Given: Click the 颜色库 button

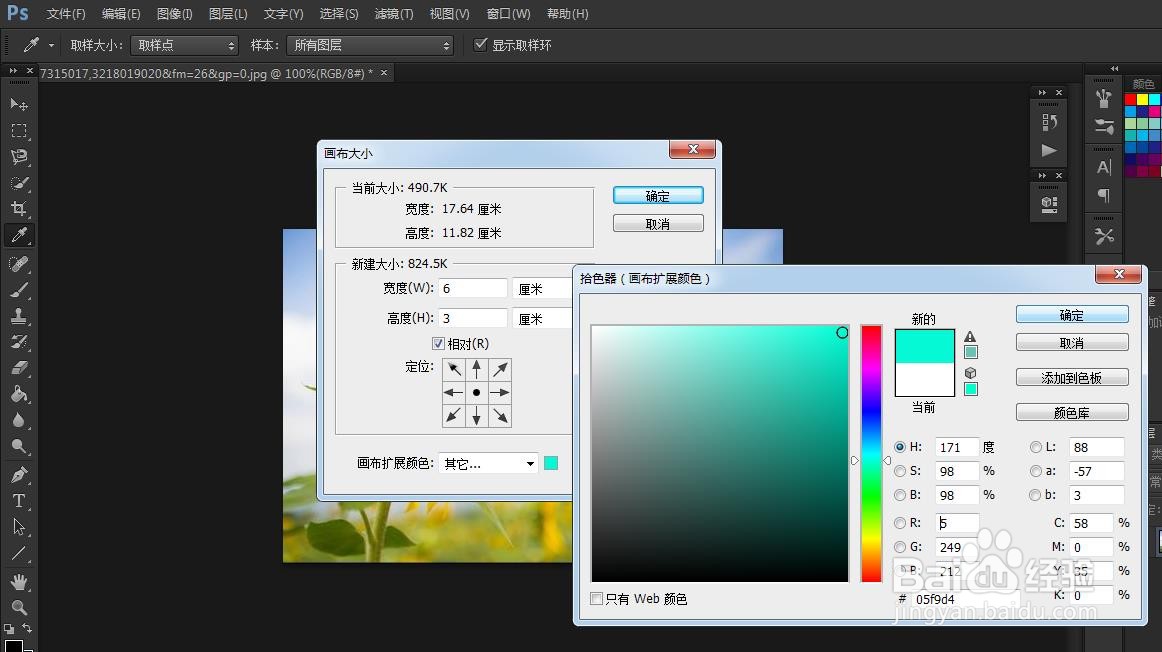Looking at the screenshot, I should 1071,411.
